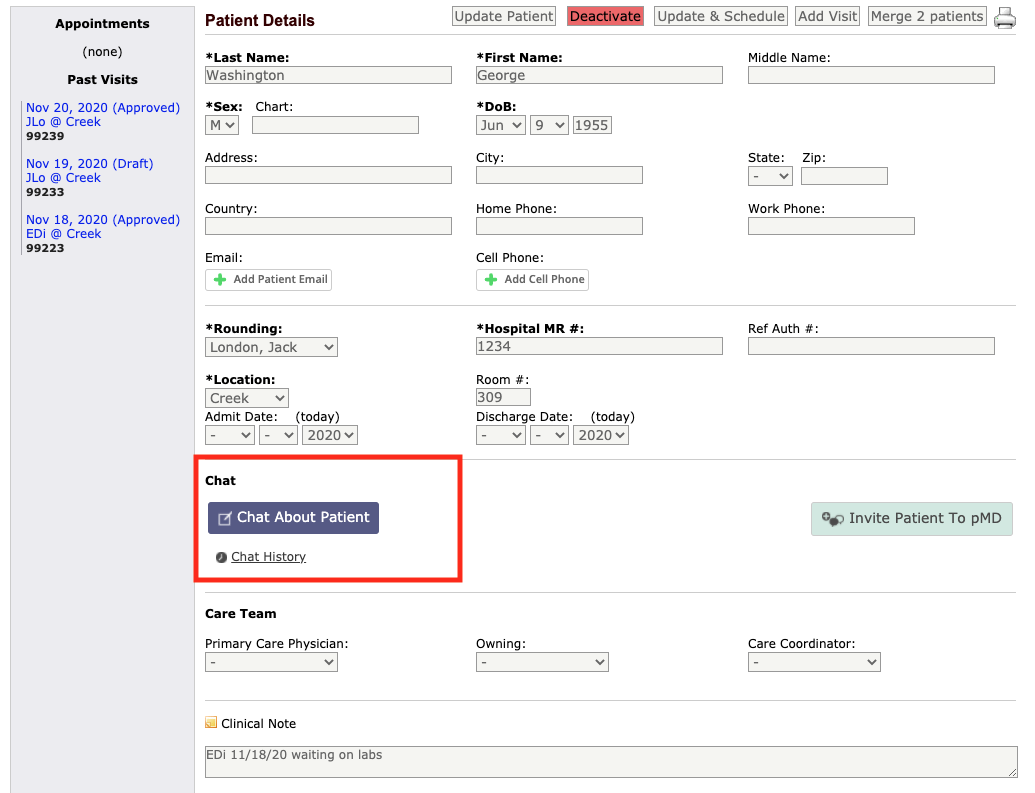Viewport: 1035px width, 793px height.
Task: Print the patient details using the printer icon
Action: click(x=1004, y=17)
